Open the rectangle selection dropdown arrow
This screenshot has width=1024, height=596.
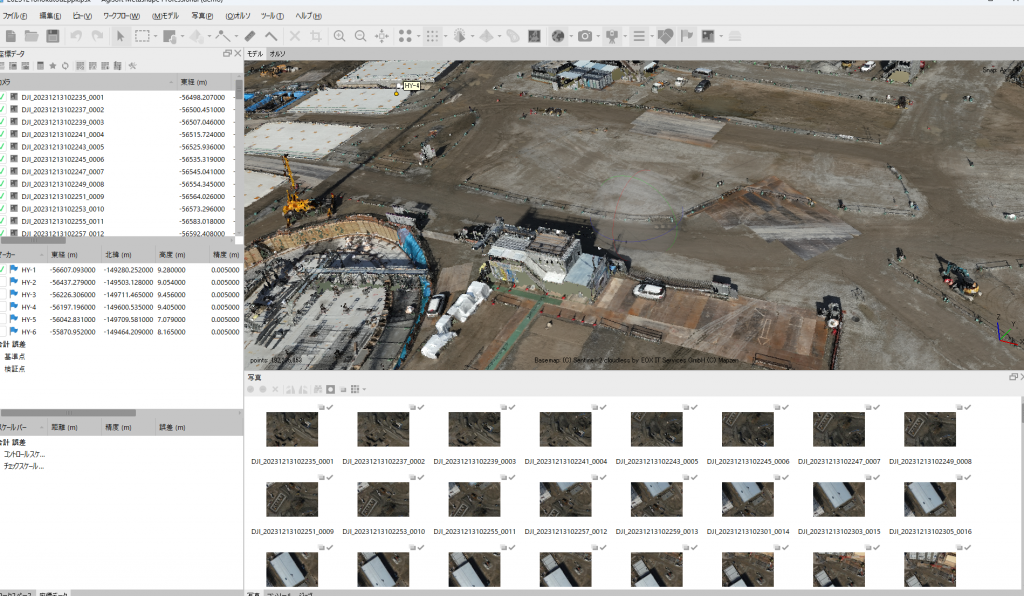pos(155,37)
